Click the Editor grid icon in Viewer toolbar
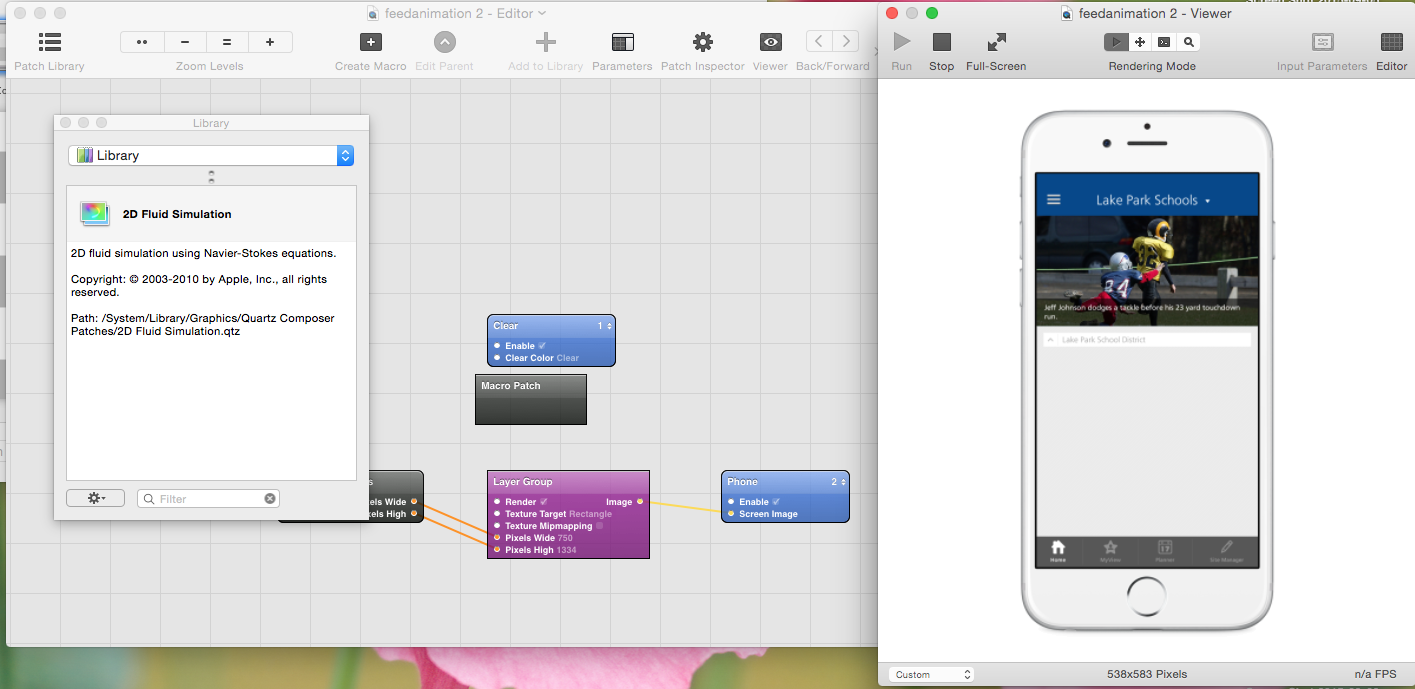 [1391, 42]
